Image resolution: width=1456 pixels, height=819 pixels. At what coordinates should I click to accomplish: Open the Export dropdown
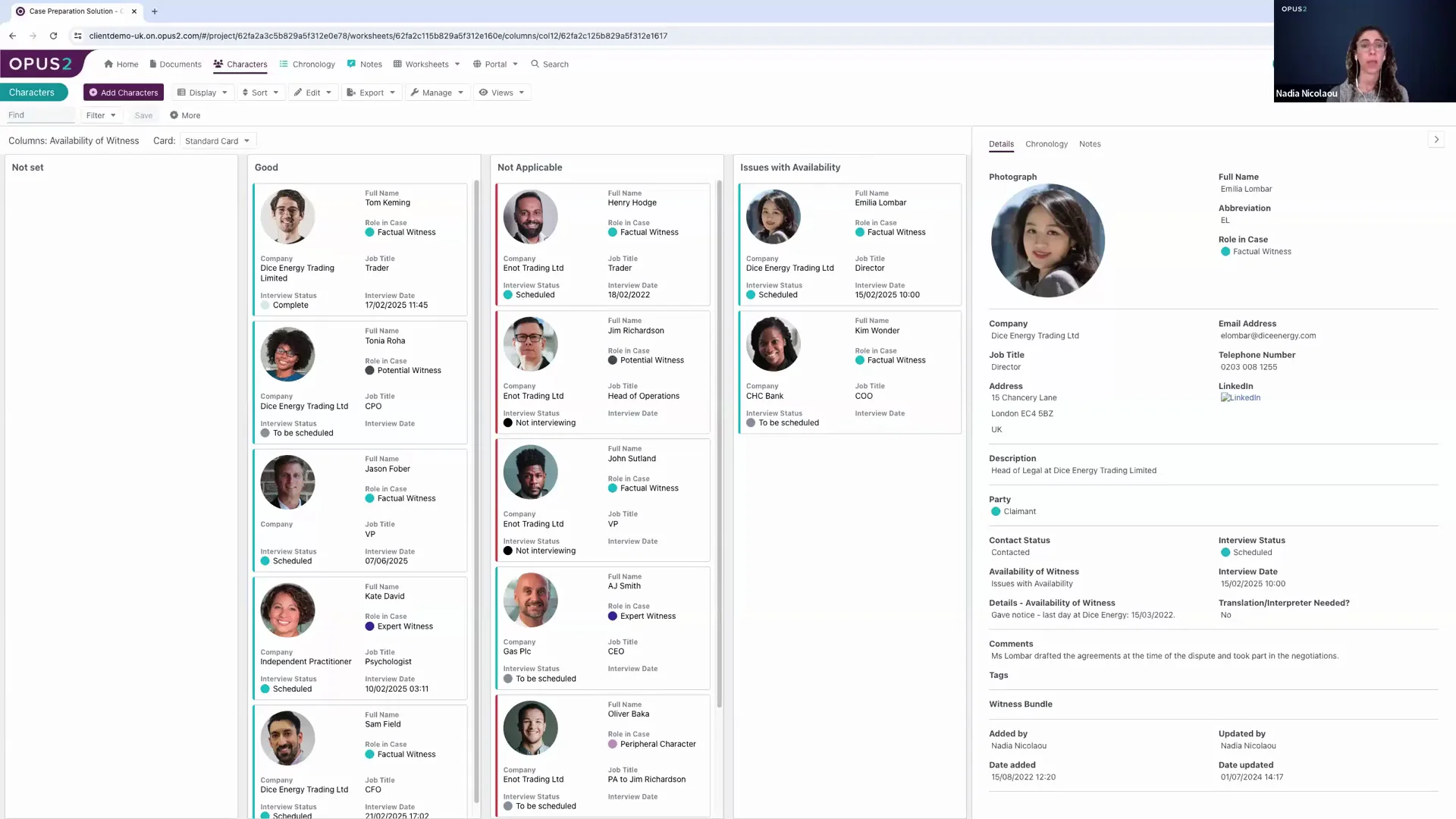click(371, 93)
